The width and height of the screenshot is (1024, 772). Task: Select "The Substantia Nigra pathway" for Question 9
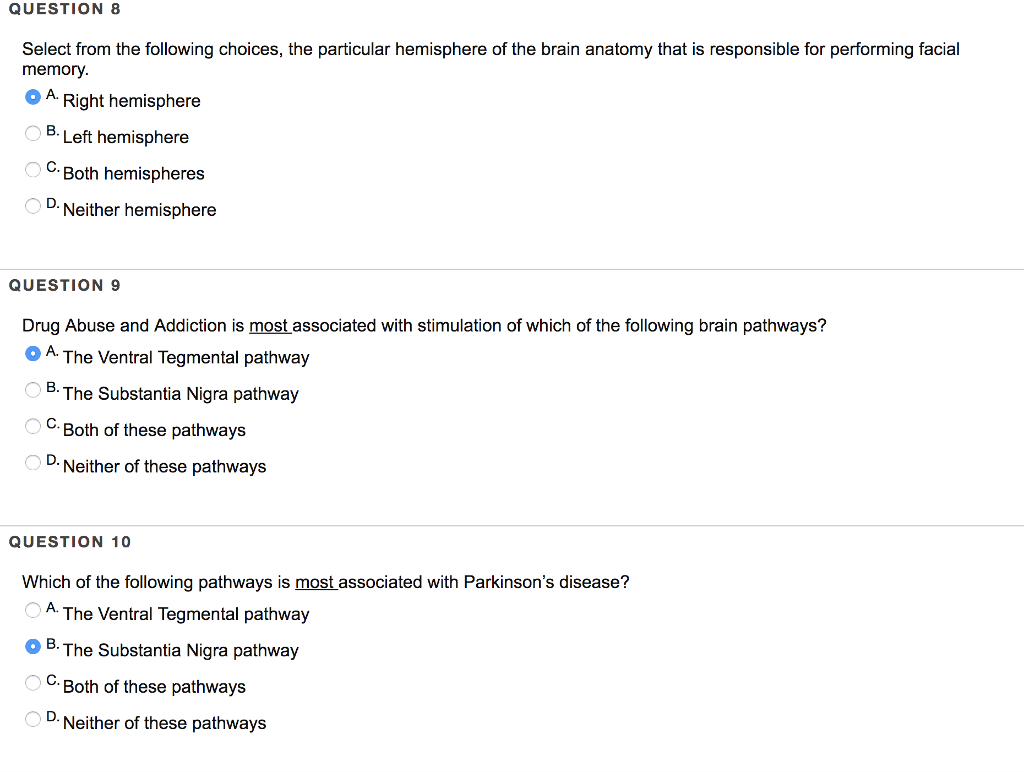point(32,389)
